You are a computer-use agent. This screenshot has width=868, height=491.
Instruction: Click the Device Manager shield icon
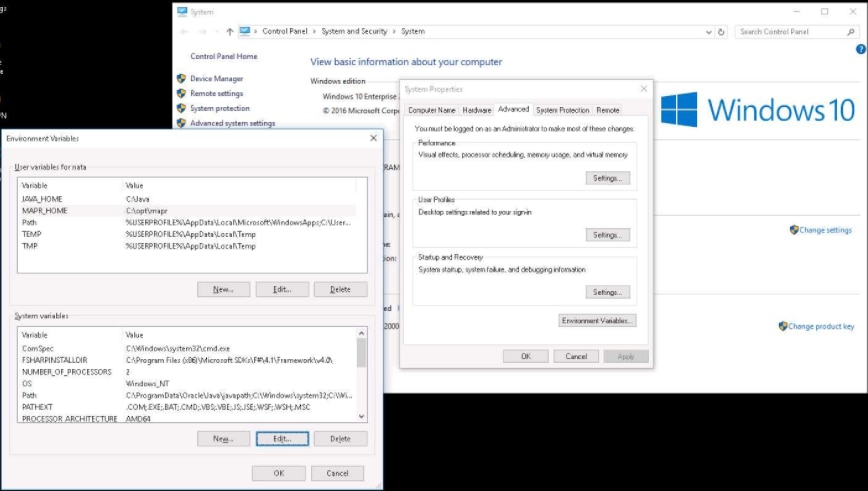tap(181, 78)
